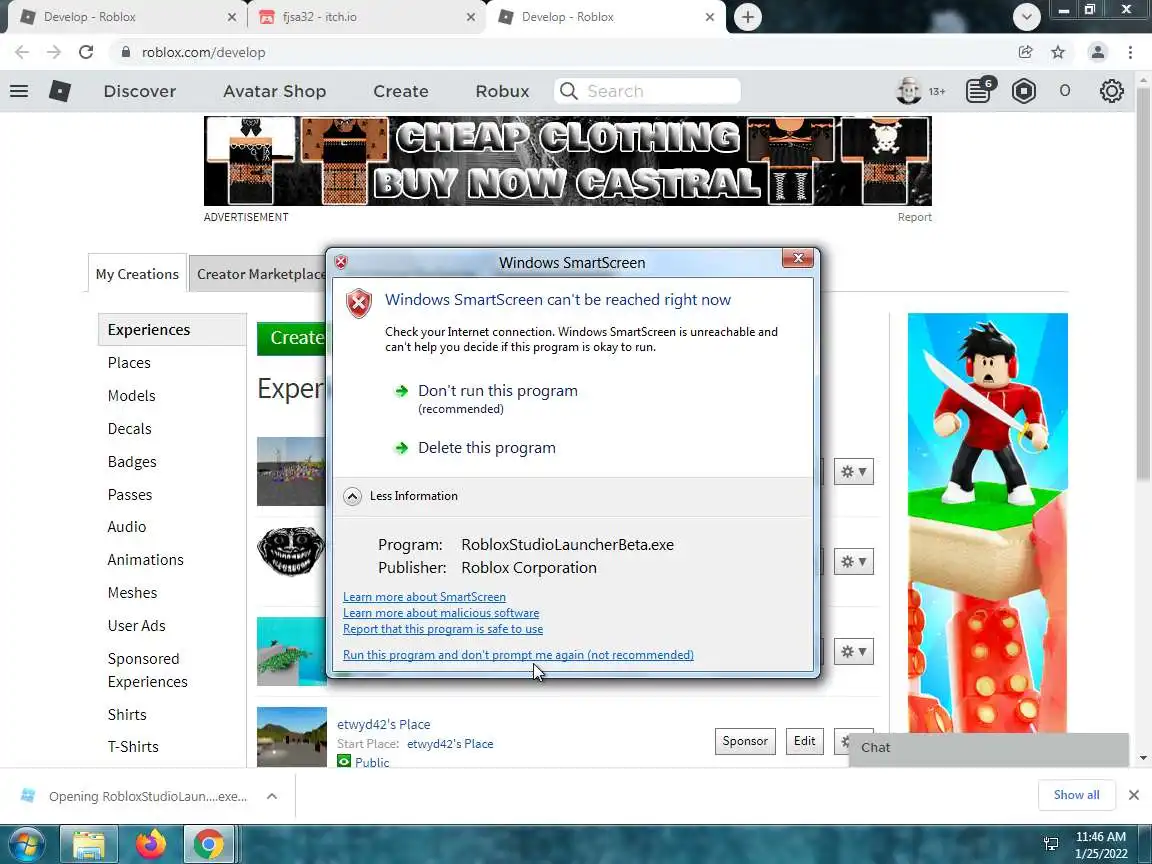
Task: Open gear dropdown for the first experience
Action: click(854, 472)
